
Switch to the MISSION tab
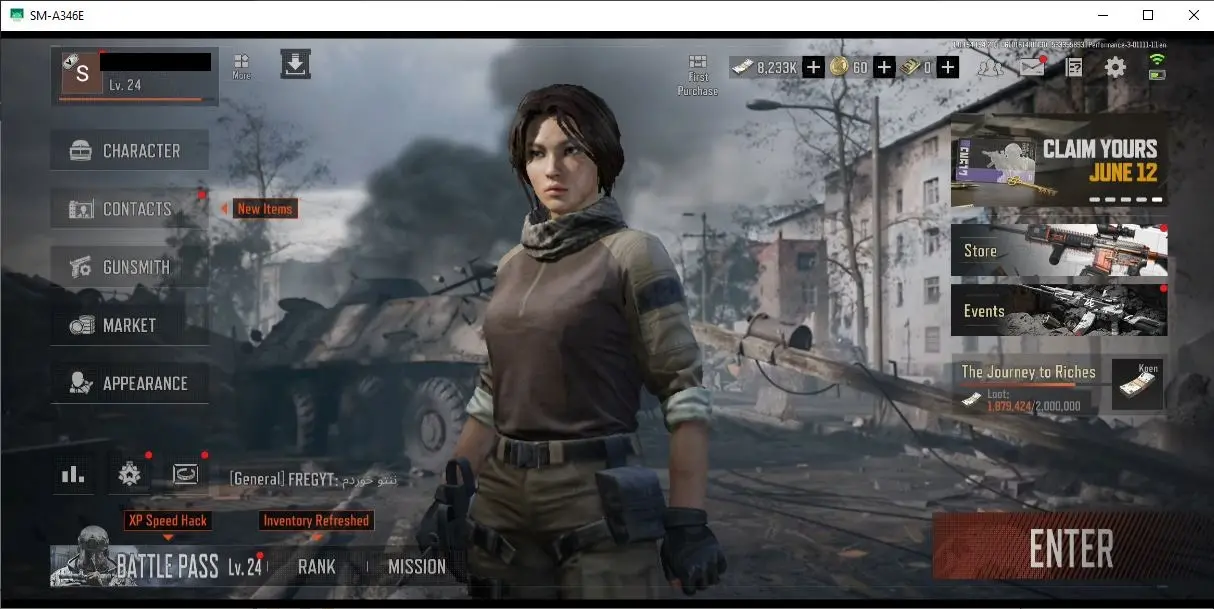pos(417,567)
